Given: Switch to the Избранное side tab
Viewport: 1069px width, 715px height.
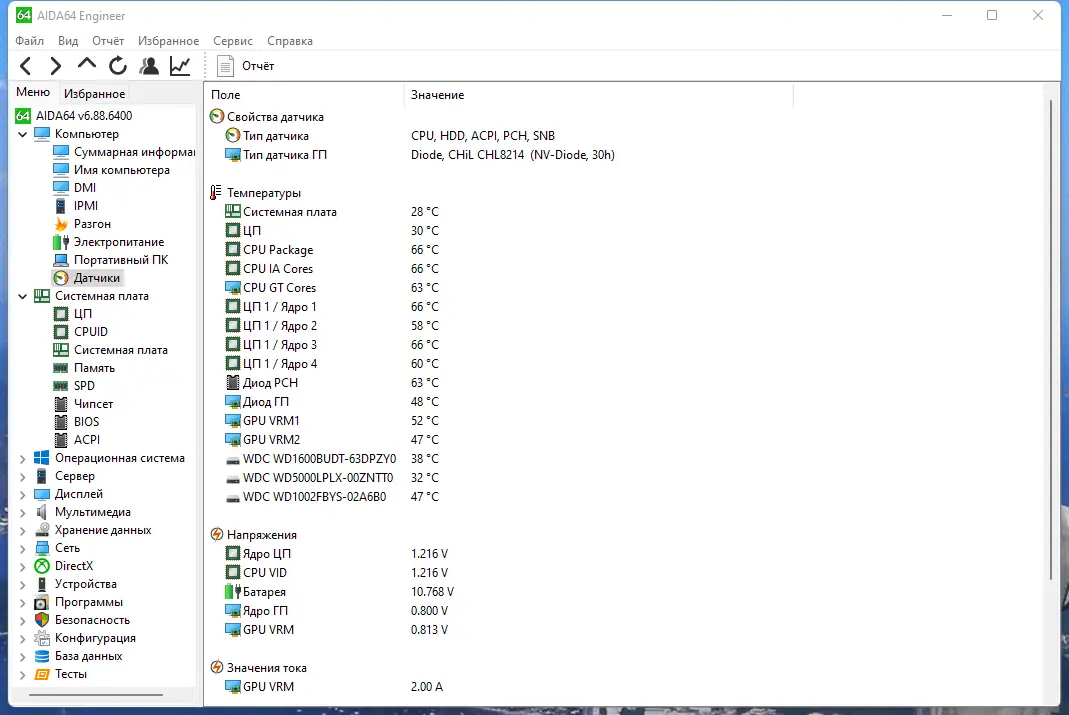Looking at the screenshot, I should click(94, 93).
